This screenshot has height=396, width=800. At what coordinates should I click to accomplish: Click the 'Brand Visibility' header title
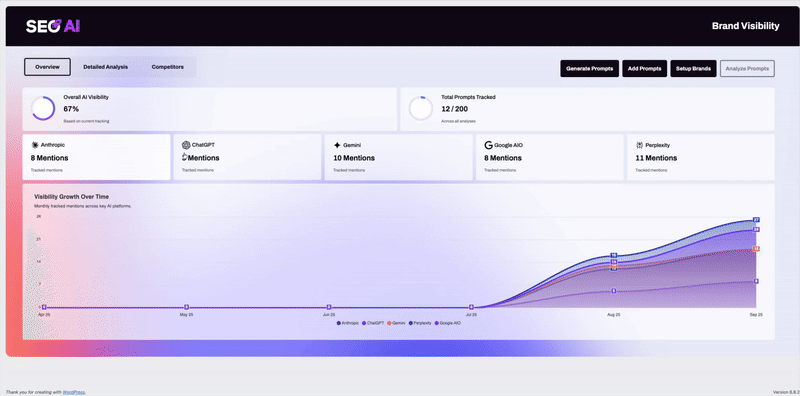point(745,26)
